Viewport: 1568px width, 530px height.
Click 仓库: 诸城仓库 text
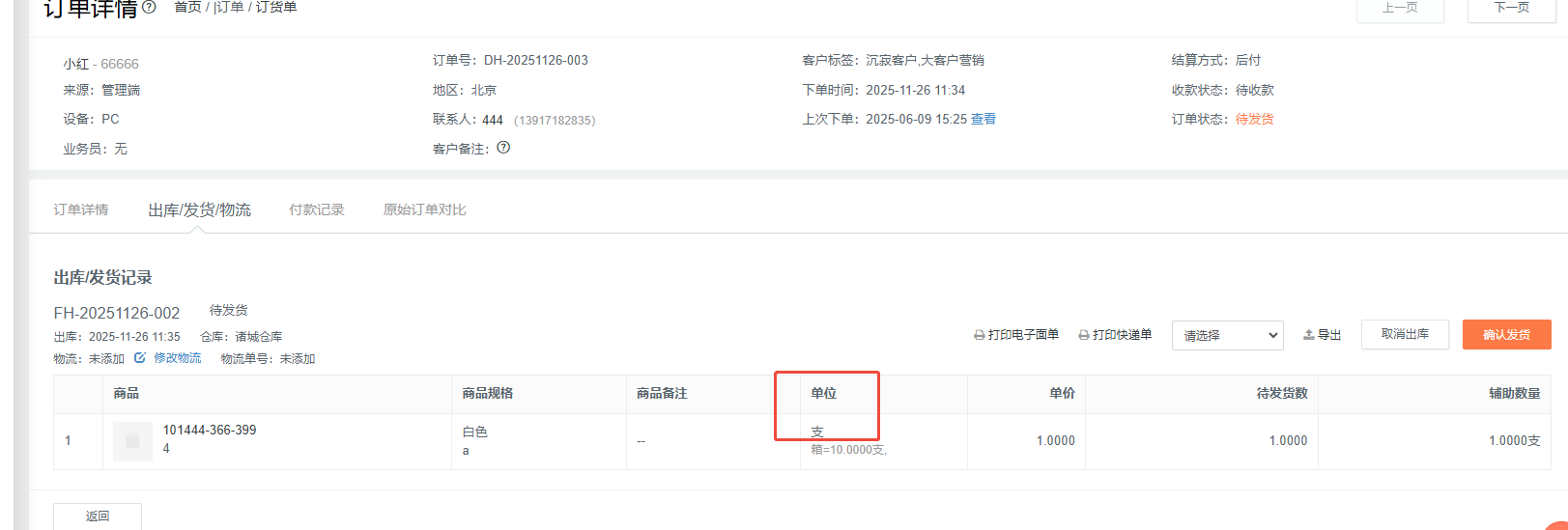(242, 337)
